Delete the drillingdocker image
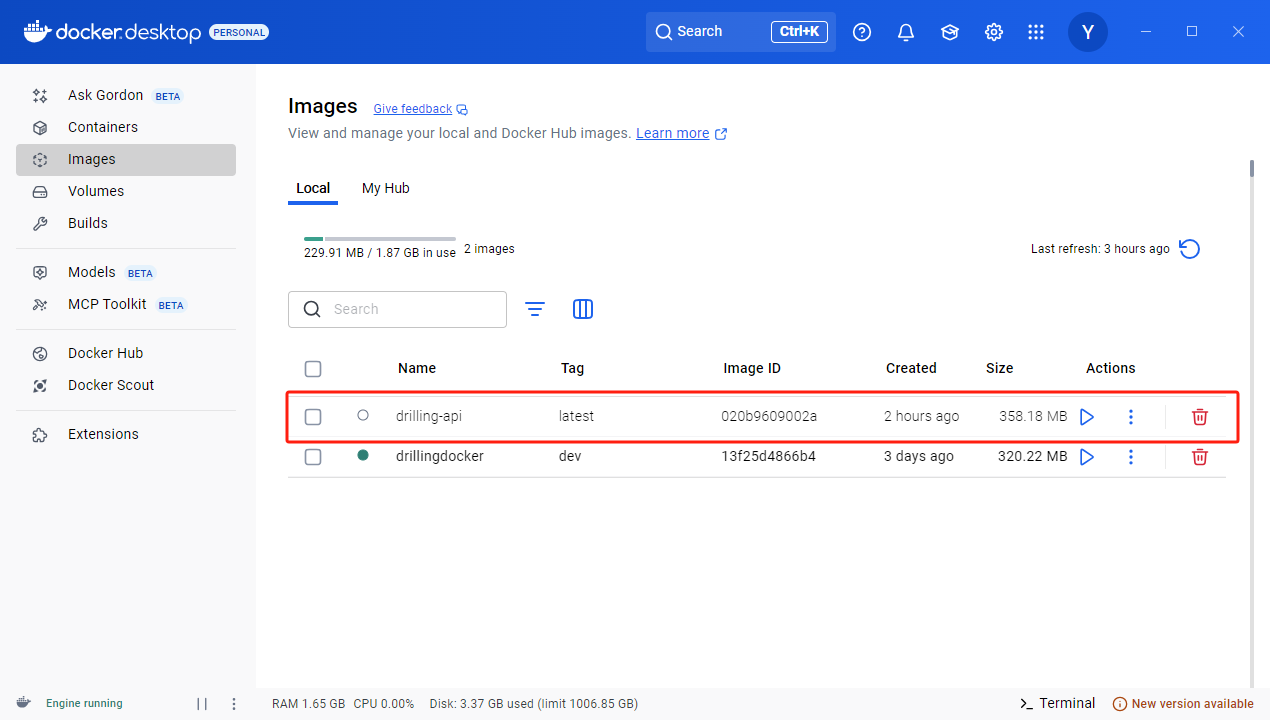This screenshot has width=1270, height=720. [1200, 457]
